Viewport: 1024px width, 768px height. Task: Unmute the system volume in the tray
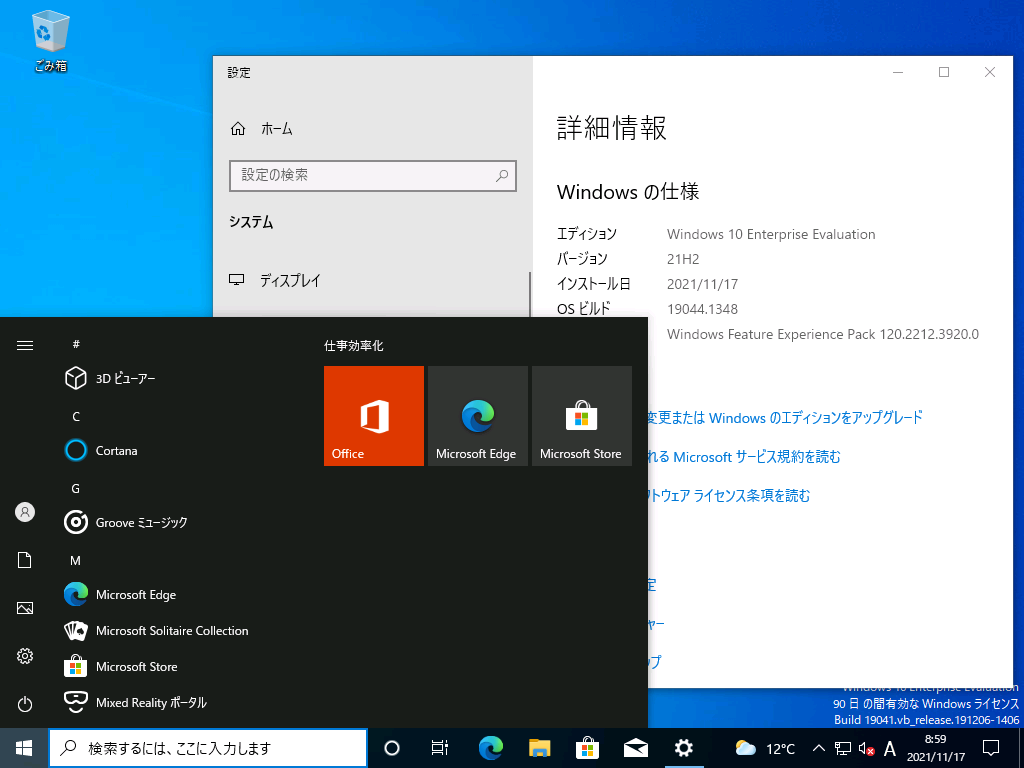point(864,748)
